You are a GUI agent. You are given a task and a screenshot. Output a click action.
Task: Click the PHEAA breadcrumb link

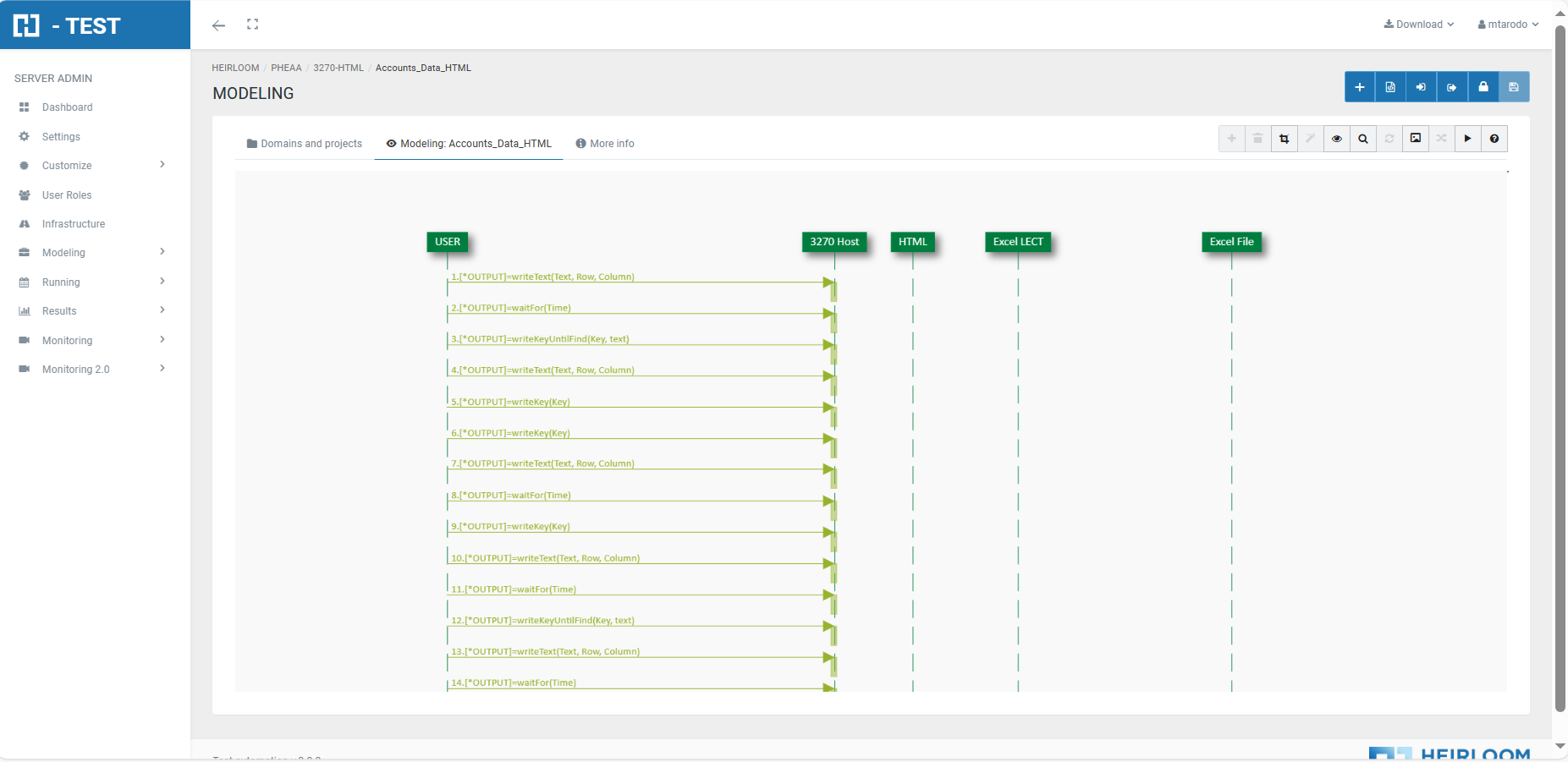[286, 68]
